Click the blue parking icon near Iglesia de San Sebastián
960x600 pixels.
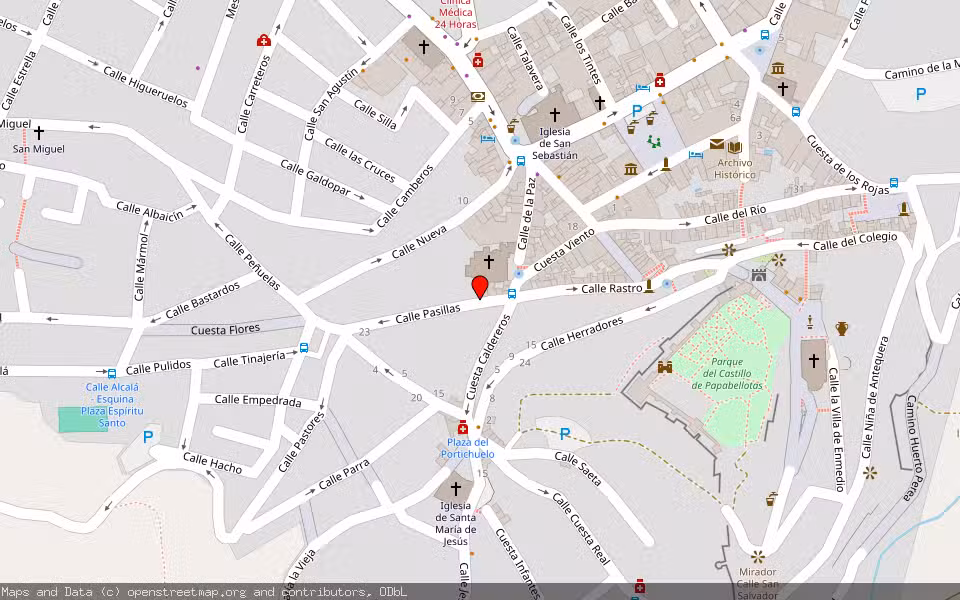click(x=636, y=110)
